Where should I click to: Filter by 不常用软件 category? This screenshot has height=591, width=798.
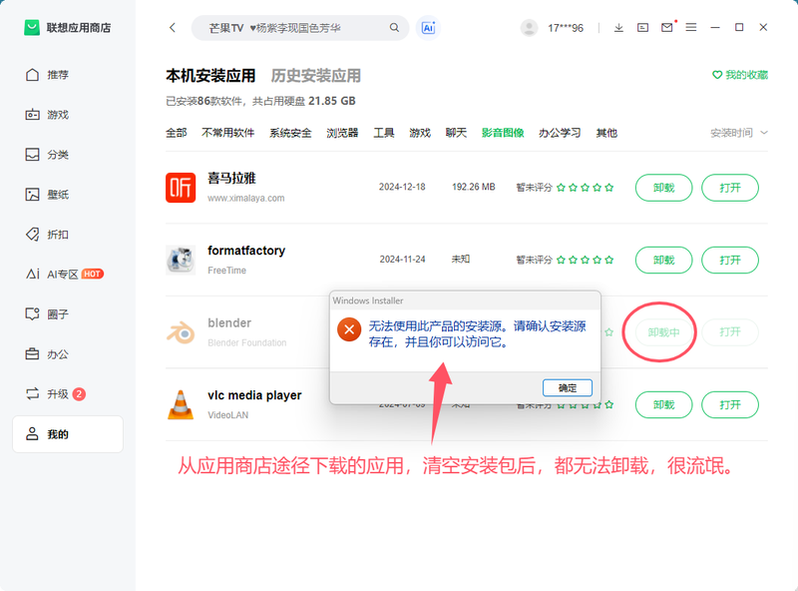[x=228, y=133]
